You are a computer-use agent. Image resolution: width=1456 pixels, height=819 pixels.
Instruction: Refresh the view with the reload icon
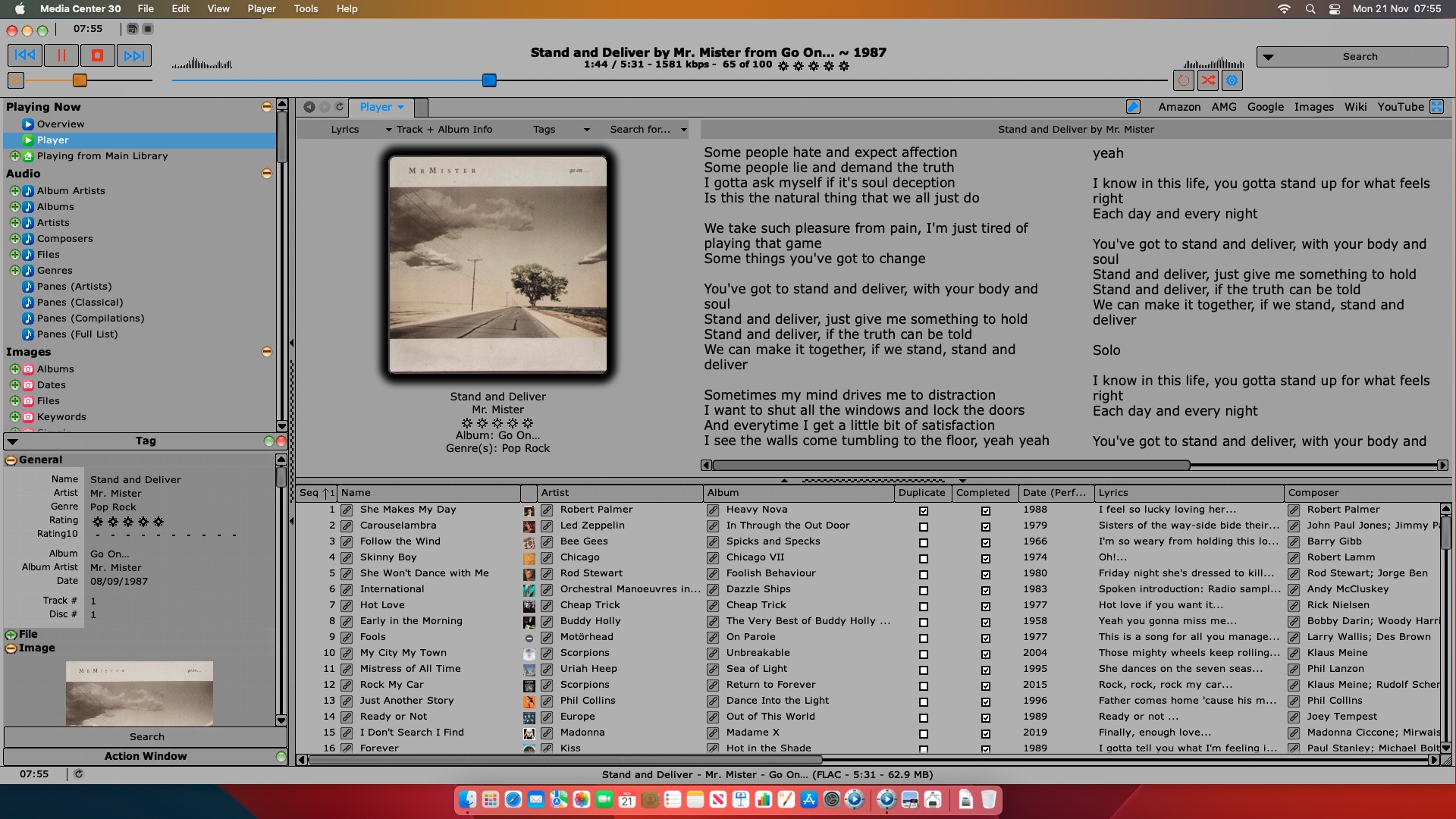coord(340,107)
